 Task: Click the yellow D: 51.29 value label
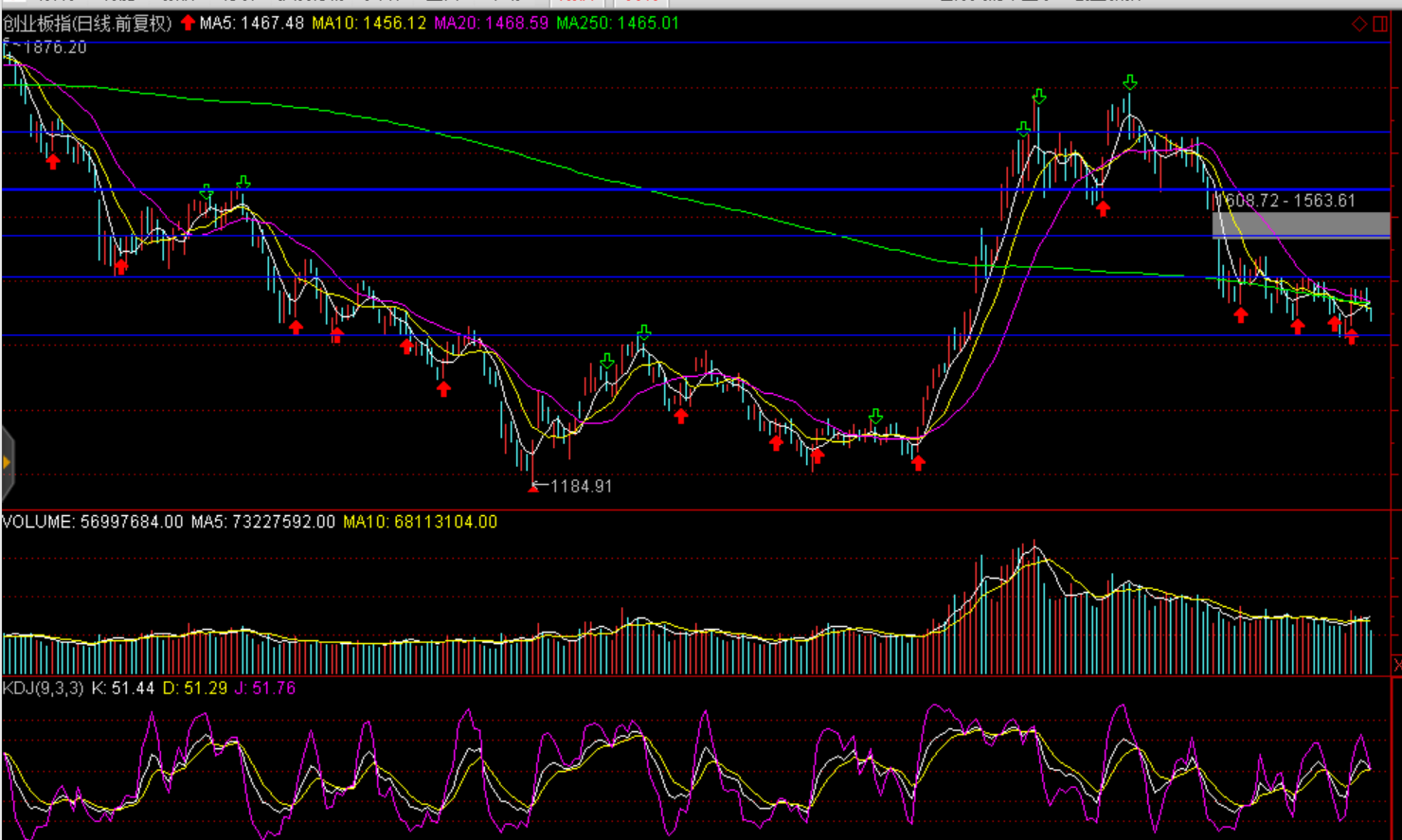tap(195, 688)
